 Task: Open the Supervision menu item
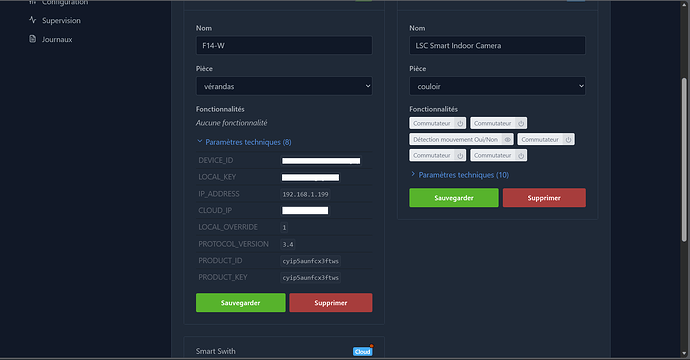(55, 20)
